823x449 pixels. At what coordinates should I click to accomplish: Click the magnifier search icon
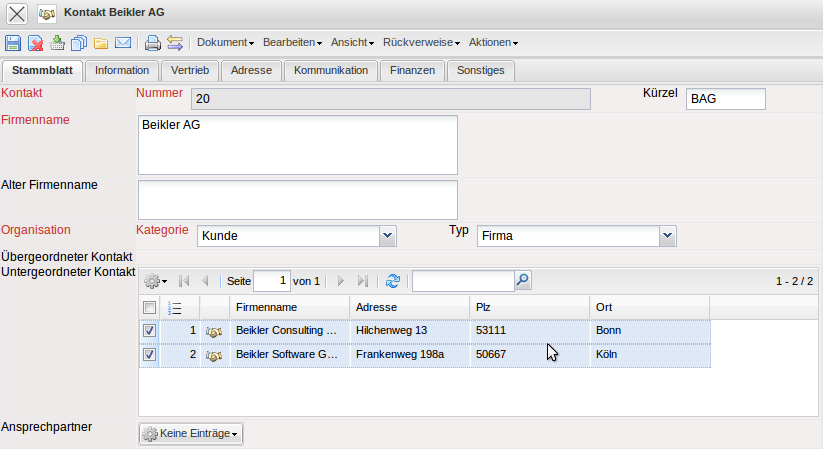click(522, 281)
